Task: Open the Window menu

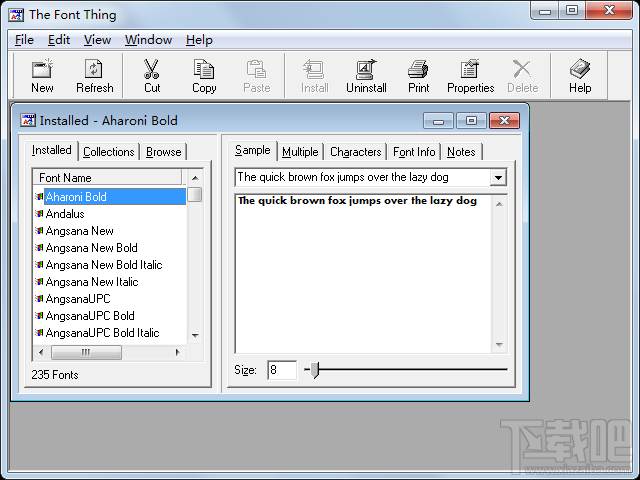Action: coord(148,40)
